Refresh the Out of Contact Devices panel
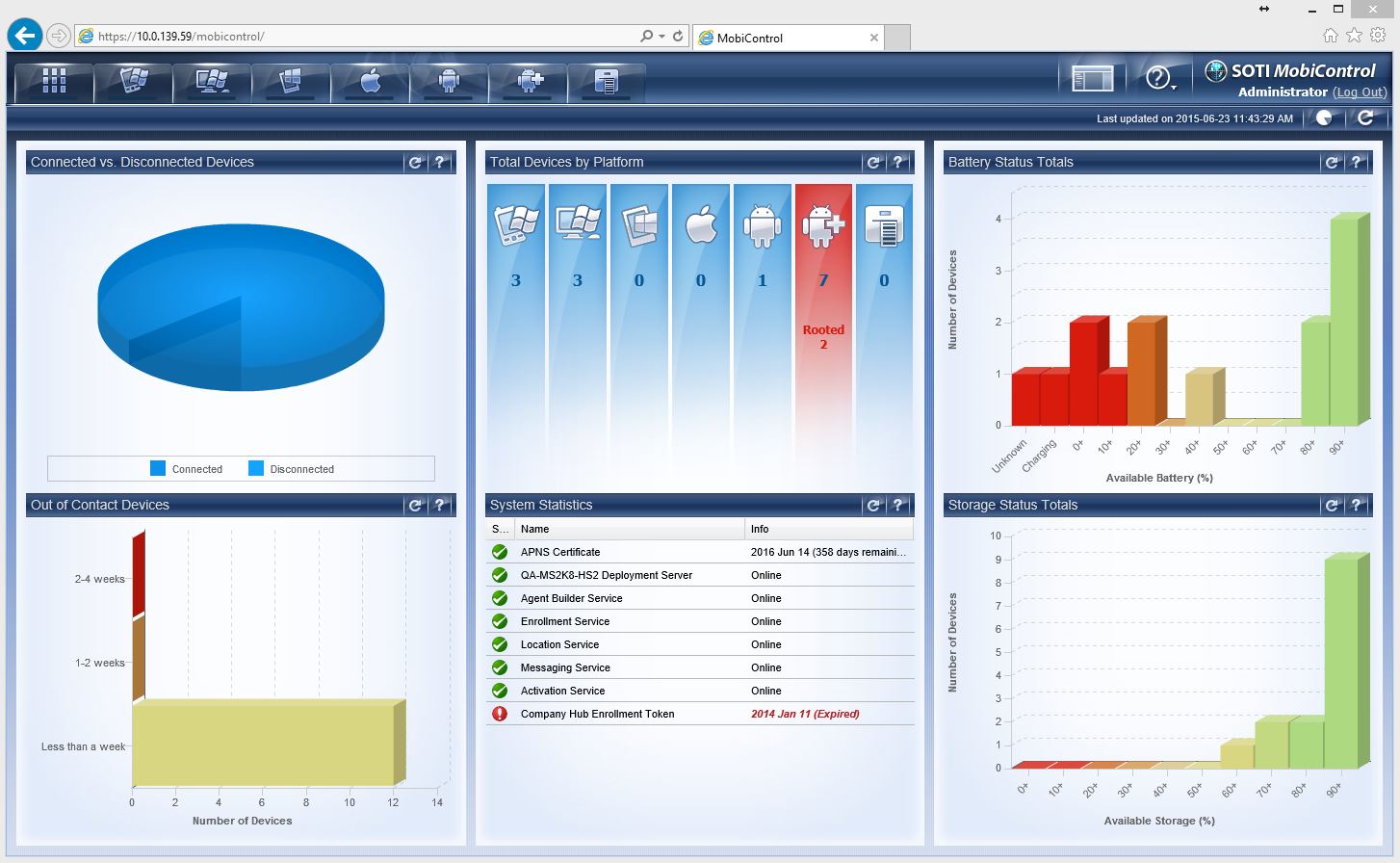This screenshot has width=1400, height=863. (415, 506)
